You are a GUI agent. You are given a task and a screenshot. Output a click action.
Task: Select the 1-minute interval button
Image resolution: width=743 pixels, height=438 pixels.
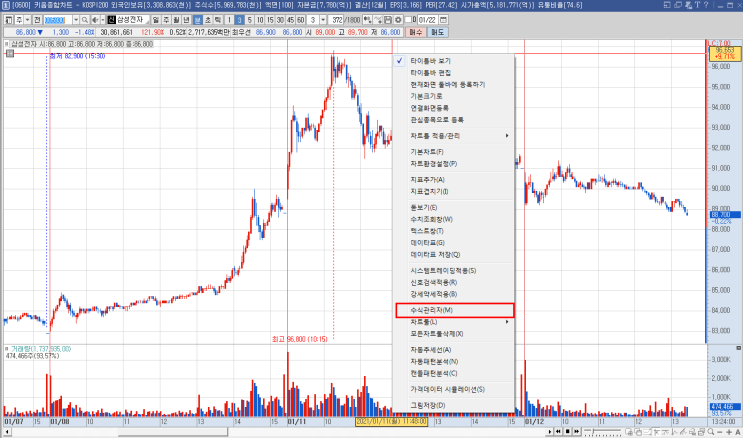pos(229,20)
